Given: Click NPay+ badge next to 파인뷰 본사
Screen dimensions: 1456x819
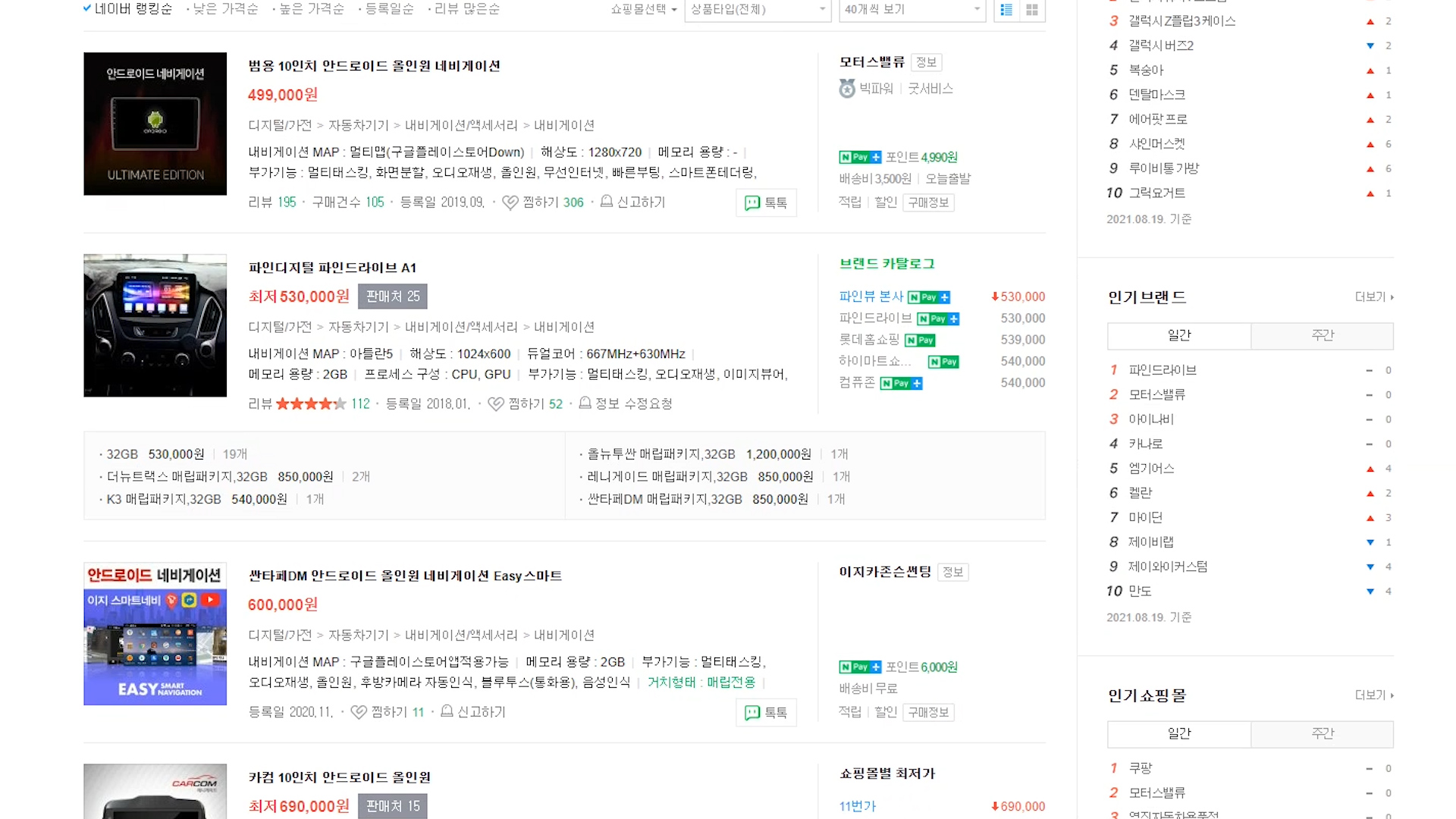Looking at the screenshot, I should click(x=929, y=297).
